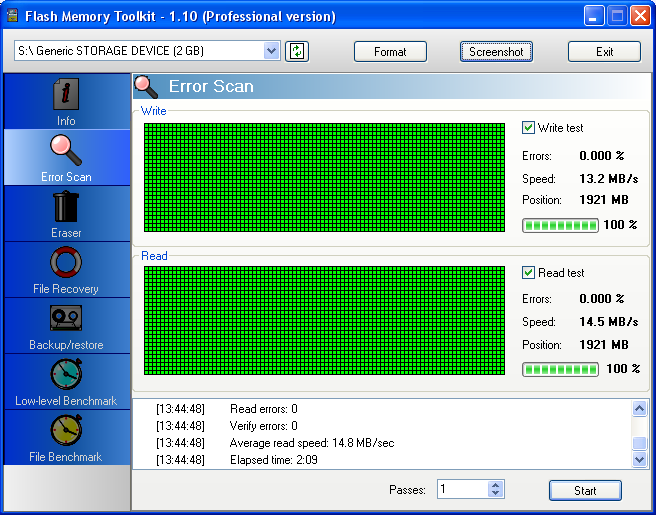Image resolution: width=656 pixels, height=515 pixels.
Task: Click the log scrollbar thumb
Action: pyautogui.click(x=639, y=443)
